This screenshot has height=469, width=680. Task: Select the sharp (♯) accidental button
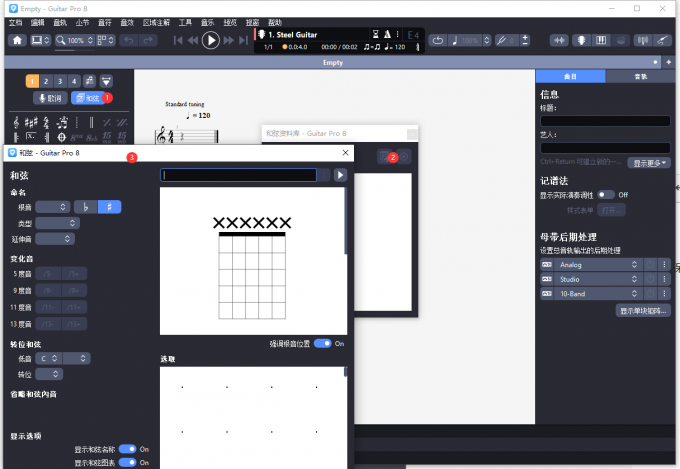point(108,207)
